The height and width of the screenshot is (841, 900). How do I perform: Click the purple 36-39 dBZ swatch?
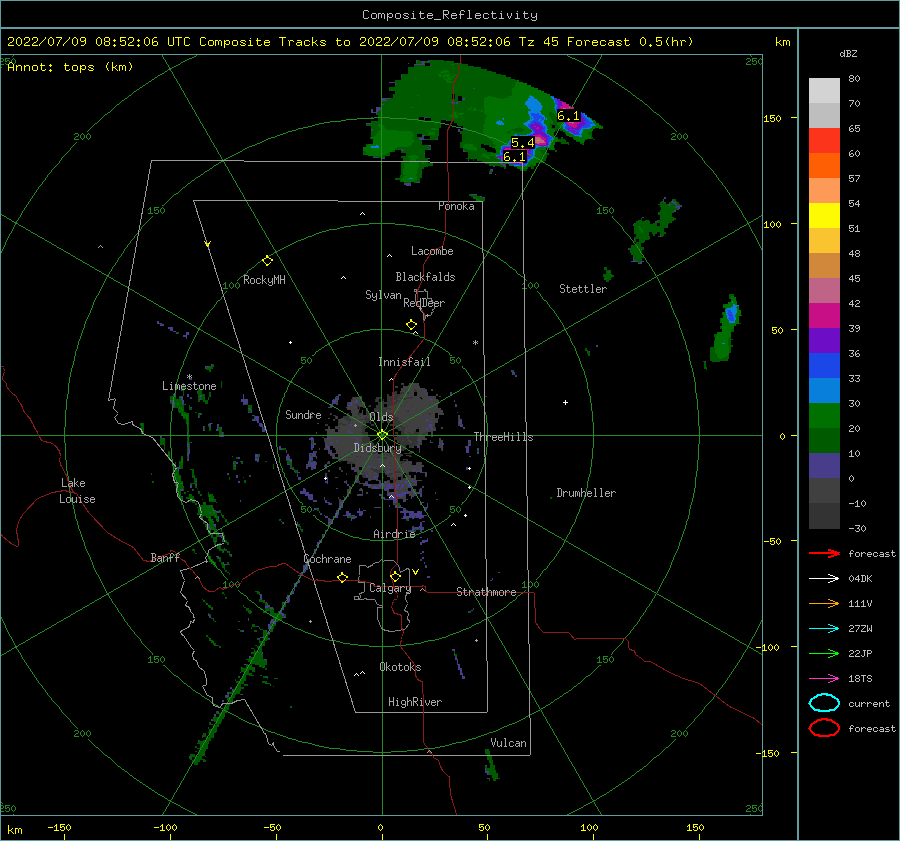[824, 340]
